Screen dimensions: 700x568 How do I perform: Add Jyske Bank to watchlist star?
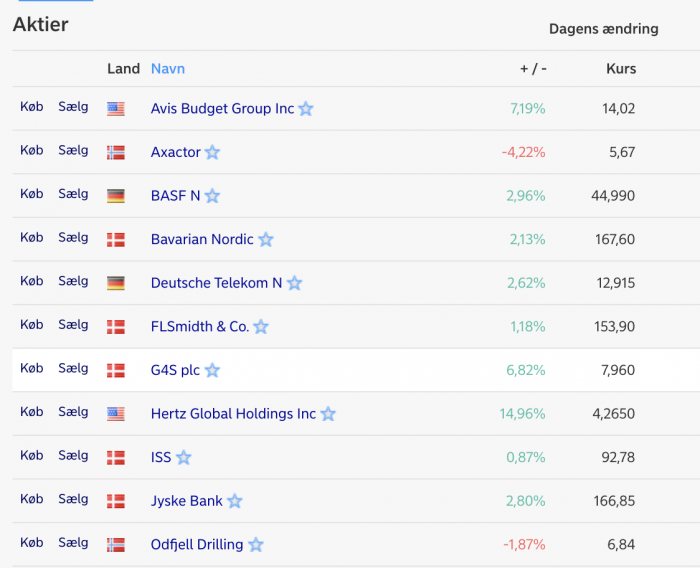(x=235, y=501)
